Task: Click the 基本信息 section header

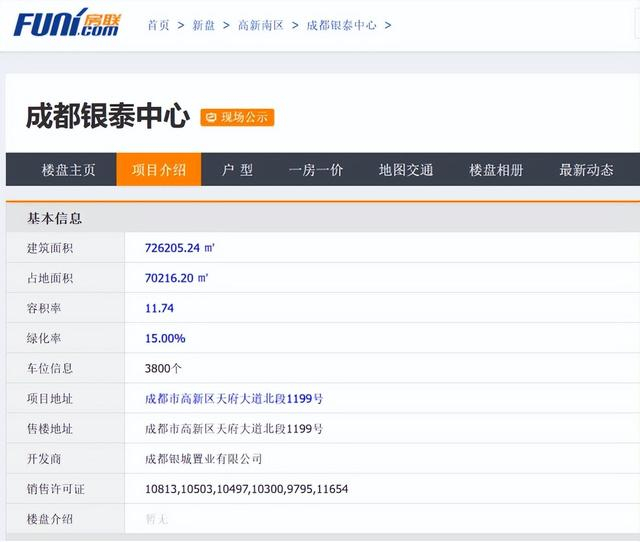Action: point(54,218)
